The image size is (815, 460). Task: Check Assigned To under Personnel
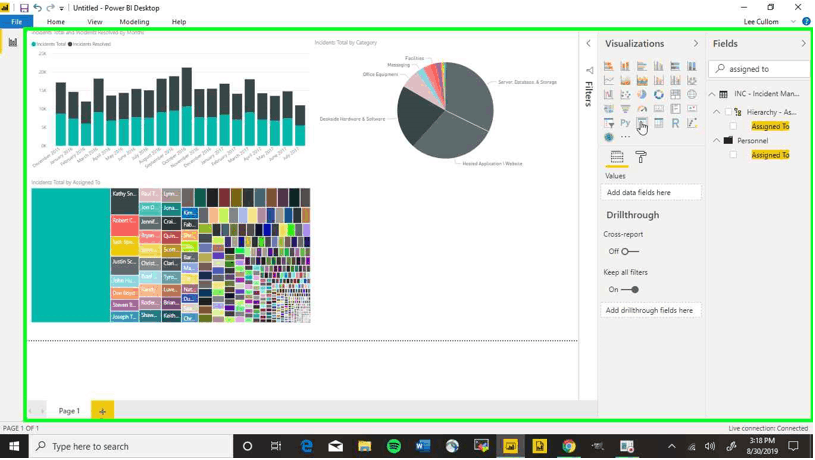(733, 155)
